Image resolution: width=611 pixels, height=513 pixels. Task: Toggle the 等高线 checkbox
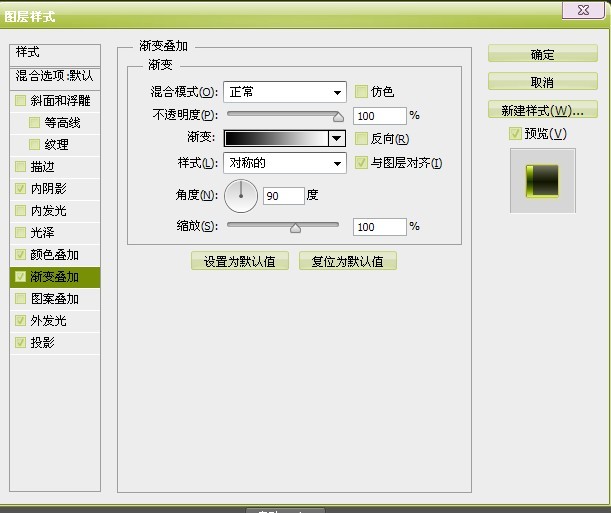[34, 123]
